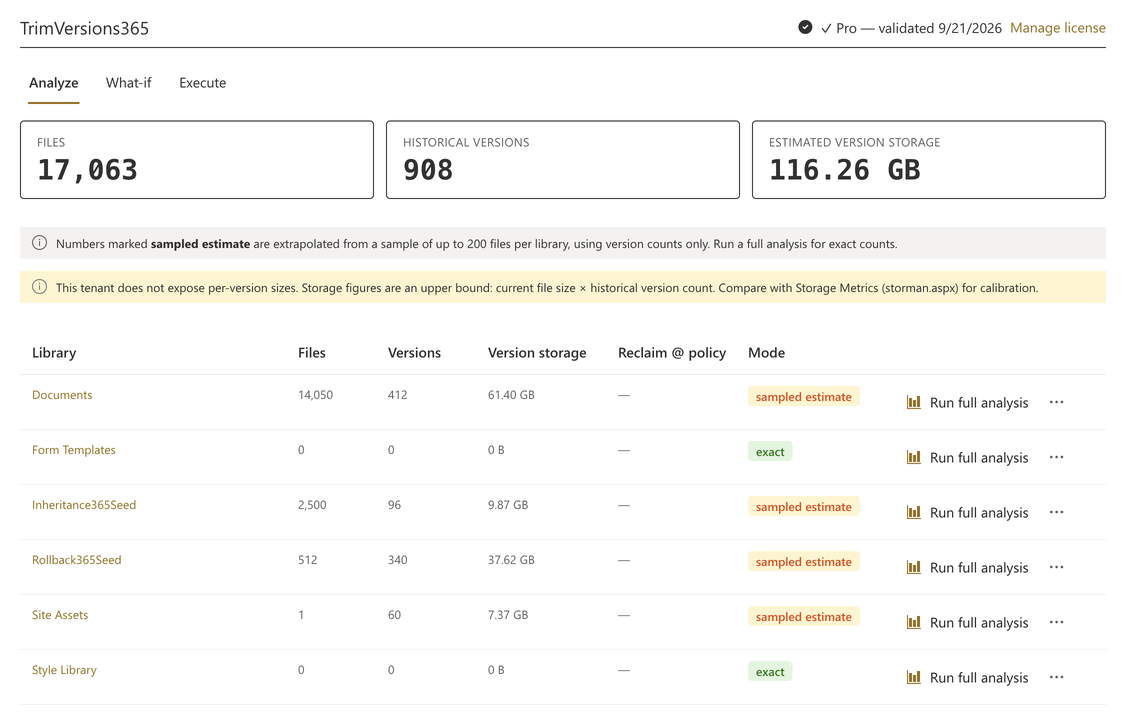The image size is (1126, 724).
Task: Open the more options ellipsis for Rollback365Seed
Action: click(1056, 567)
